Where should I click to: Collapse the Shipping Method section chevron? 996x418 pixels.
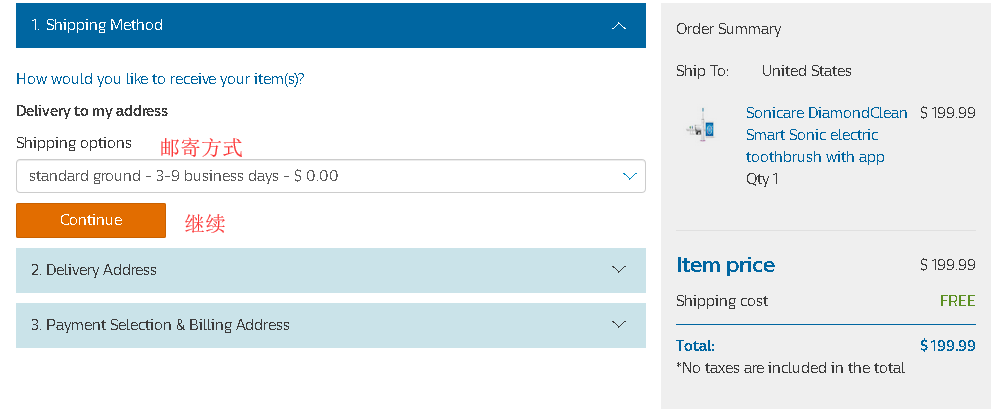[618, 25]
